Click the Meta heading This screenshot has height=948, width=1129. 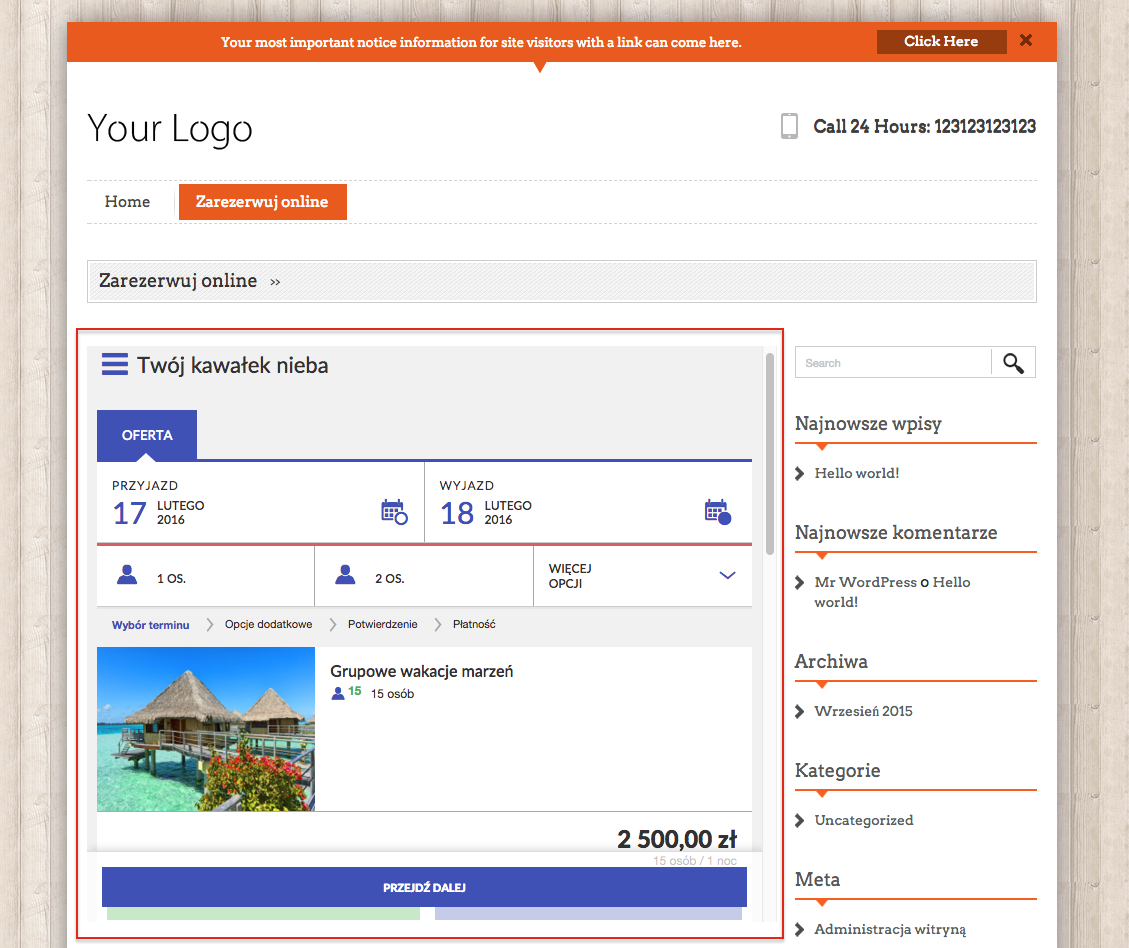pos(817,880)
